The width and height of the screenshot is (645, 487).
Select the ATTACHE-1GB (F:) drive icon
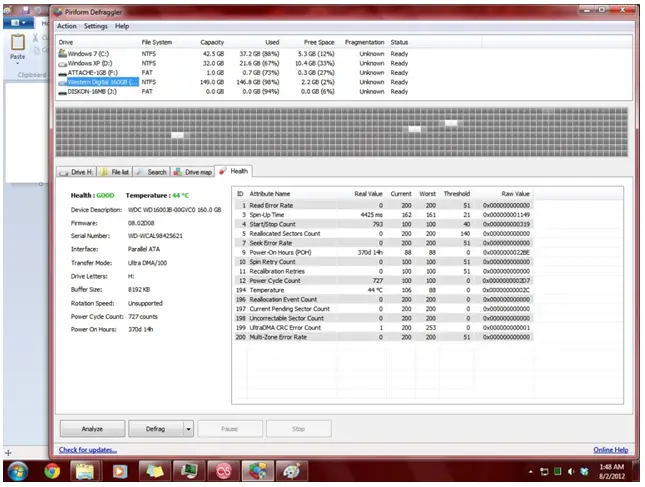coord(63,73)
